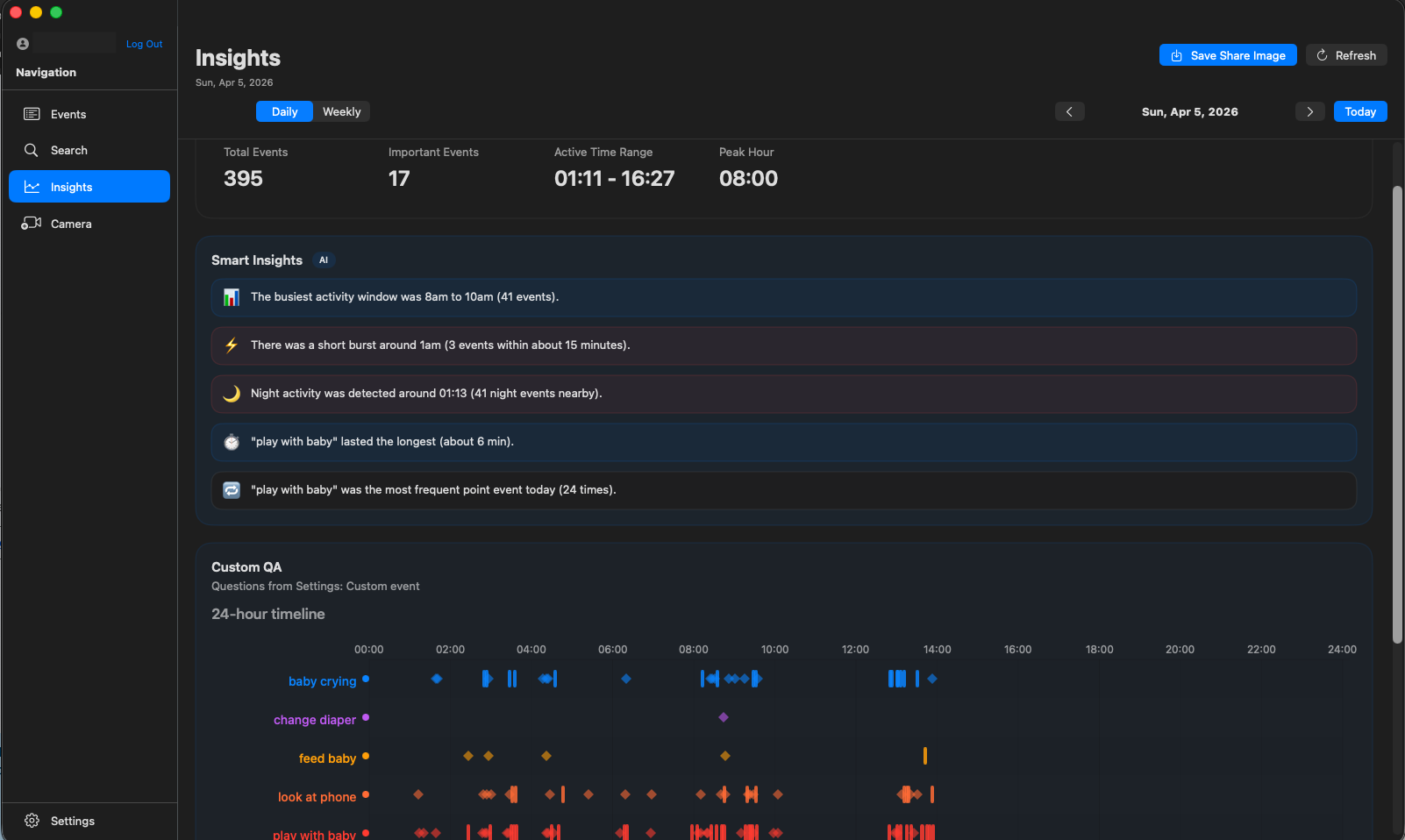Click the purple change diaper event marker
Screen dimensions: 1405x840
(724, 717)
